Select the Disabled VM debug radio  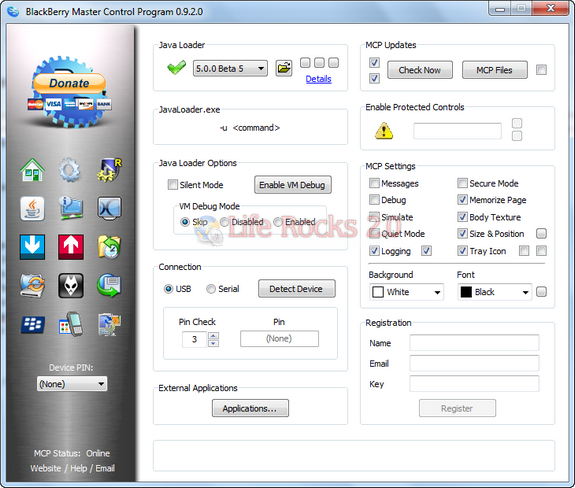click(x=224, y=222)
